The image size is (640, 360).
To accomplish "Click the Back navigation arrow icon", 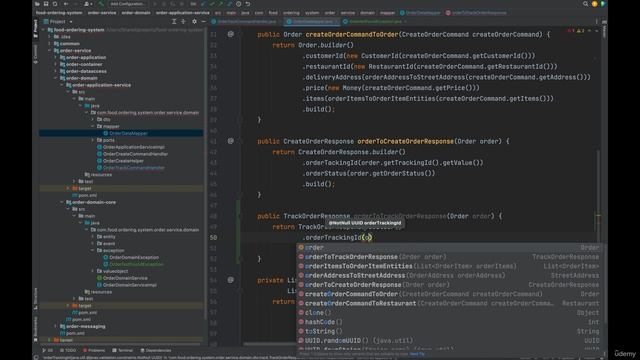I will pos(66,4).
